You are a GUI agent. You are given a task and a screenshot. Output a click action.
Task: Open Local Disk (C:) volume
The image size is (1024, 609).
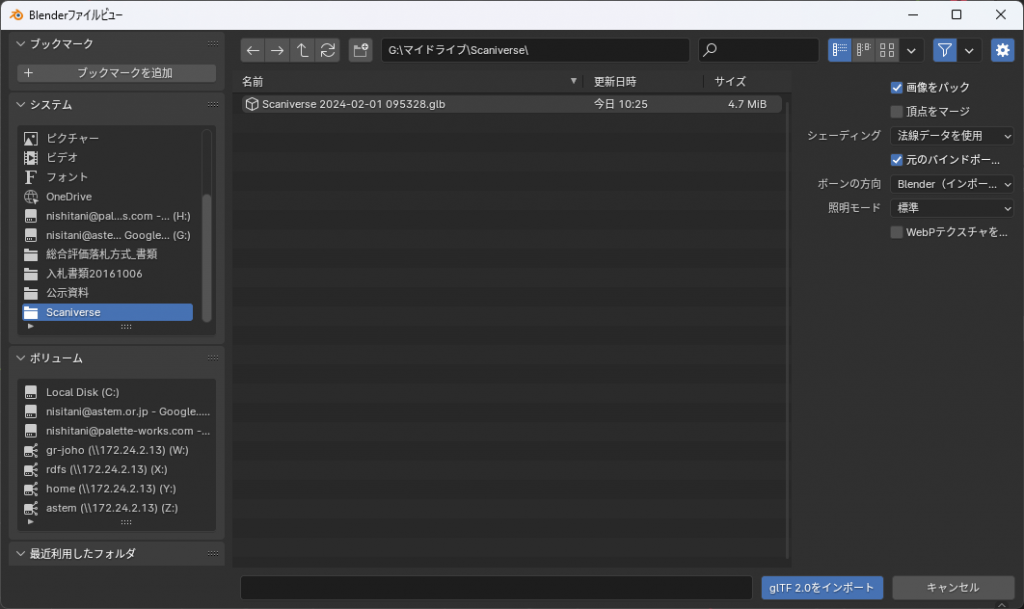pyautogui.click(x=116, y=392)
